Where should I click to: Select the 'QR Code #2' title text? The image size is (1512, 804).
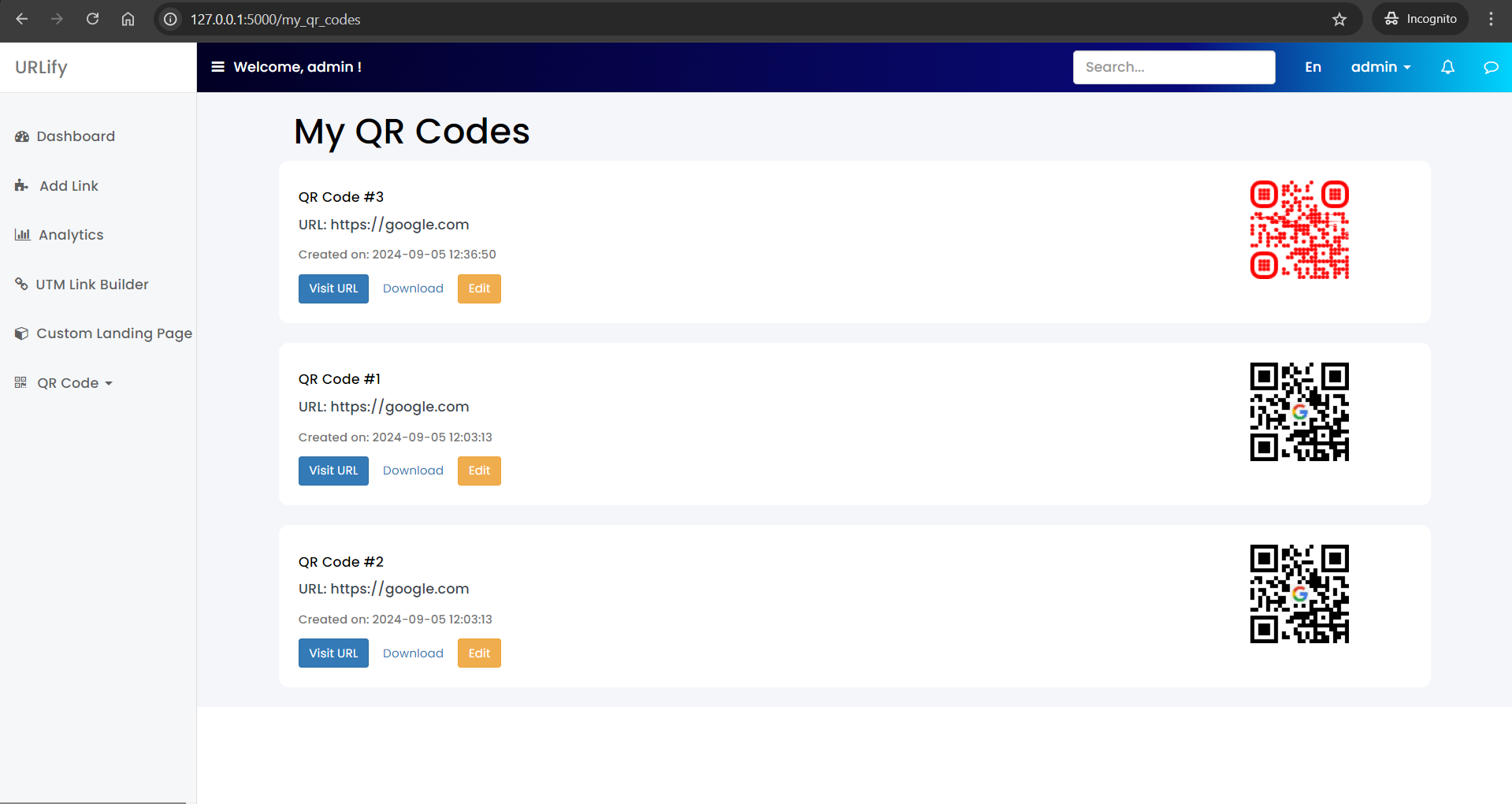point(341,562)
